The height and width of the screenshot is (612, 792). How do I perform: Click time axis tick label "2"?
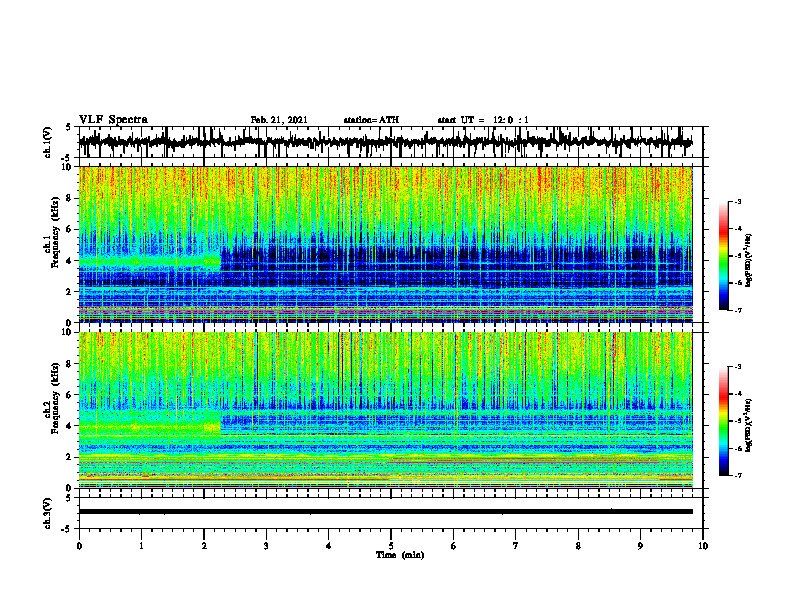tap(204, 546)
